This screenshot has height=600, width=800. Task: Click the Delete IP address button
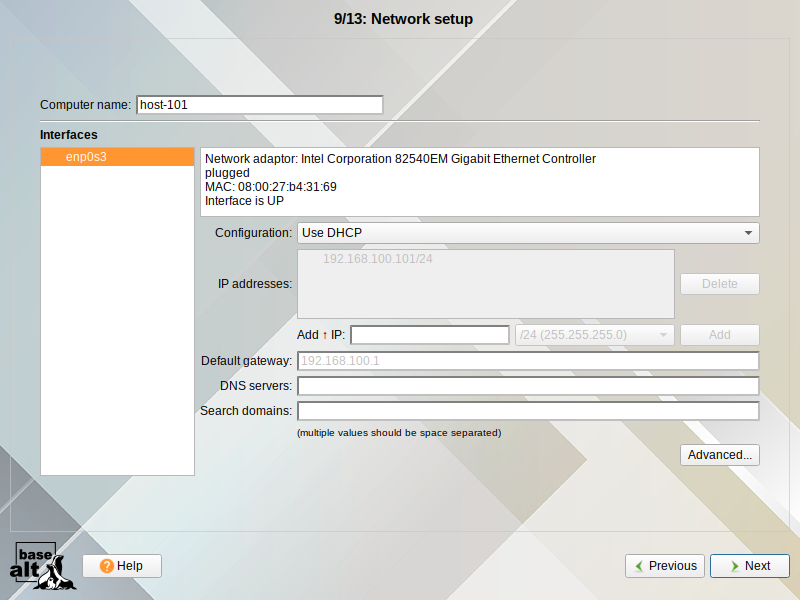719,284
